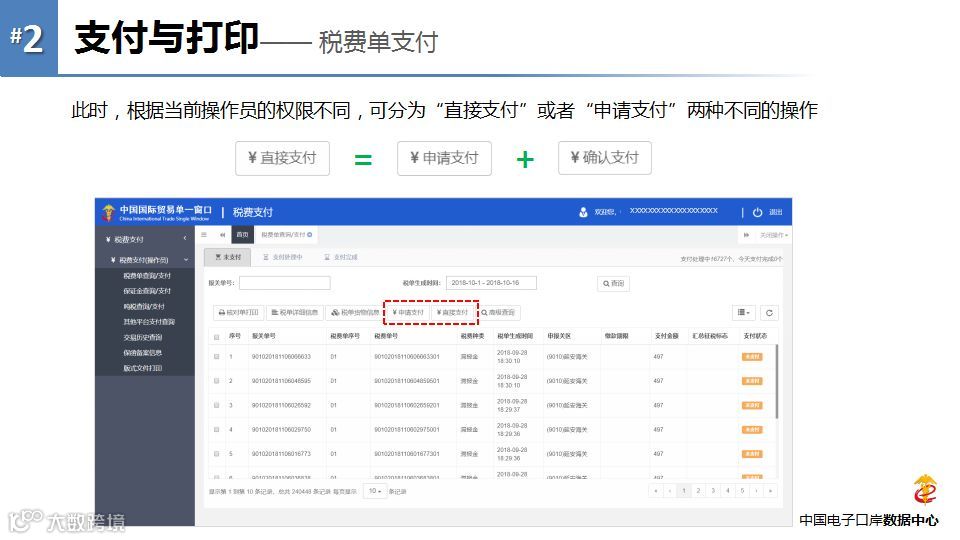Image resolution: width=960 pixels, height=540 pixels.
Task: Check the checkbox for row 3
Action: pyautogui.click(x=216, y=405)
